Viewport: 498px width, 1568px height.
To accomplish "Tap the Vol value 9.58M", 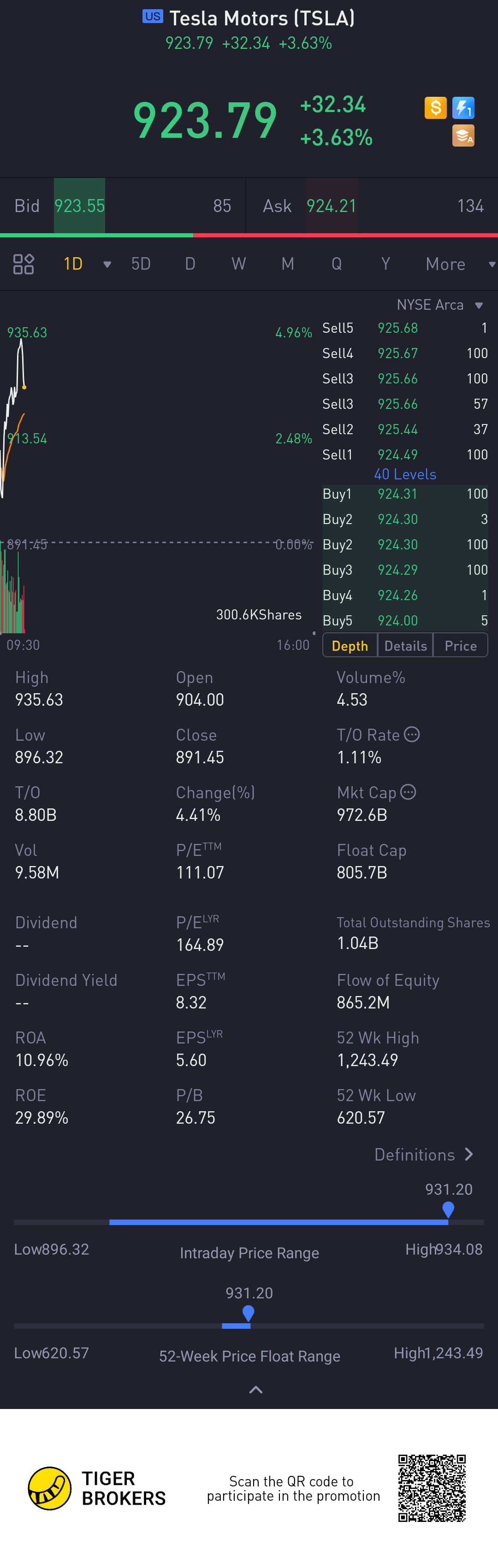I will click(37, 872).
